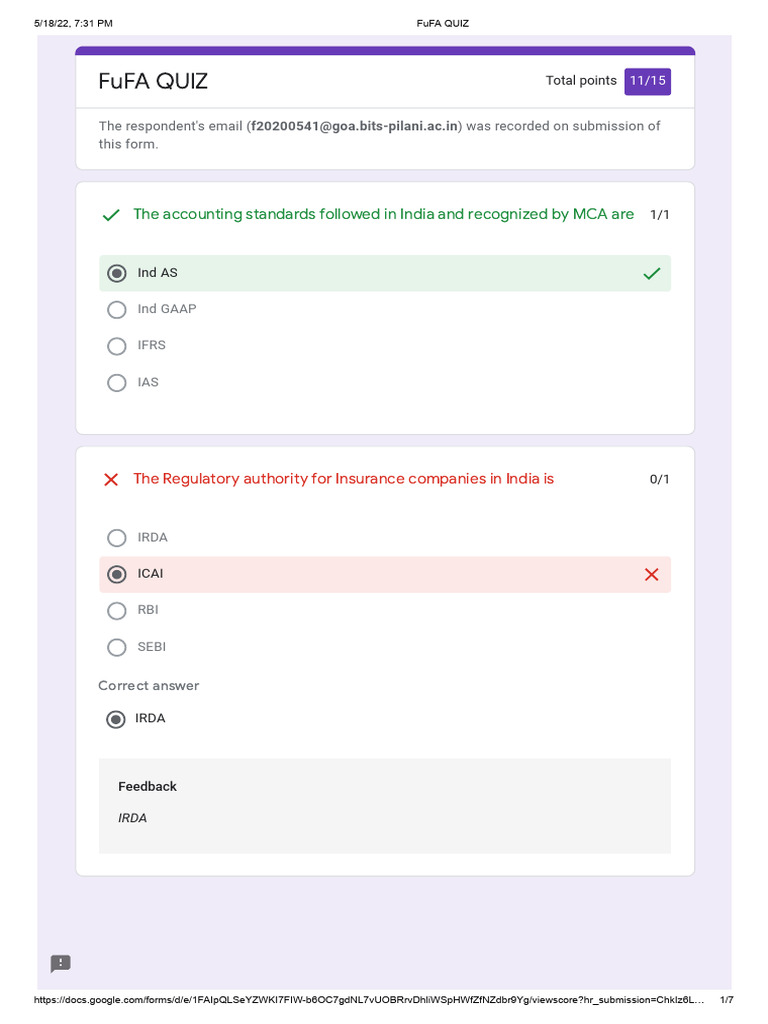
Task: Click the 0/1 score on insurance question
Action: coord(660,480)
